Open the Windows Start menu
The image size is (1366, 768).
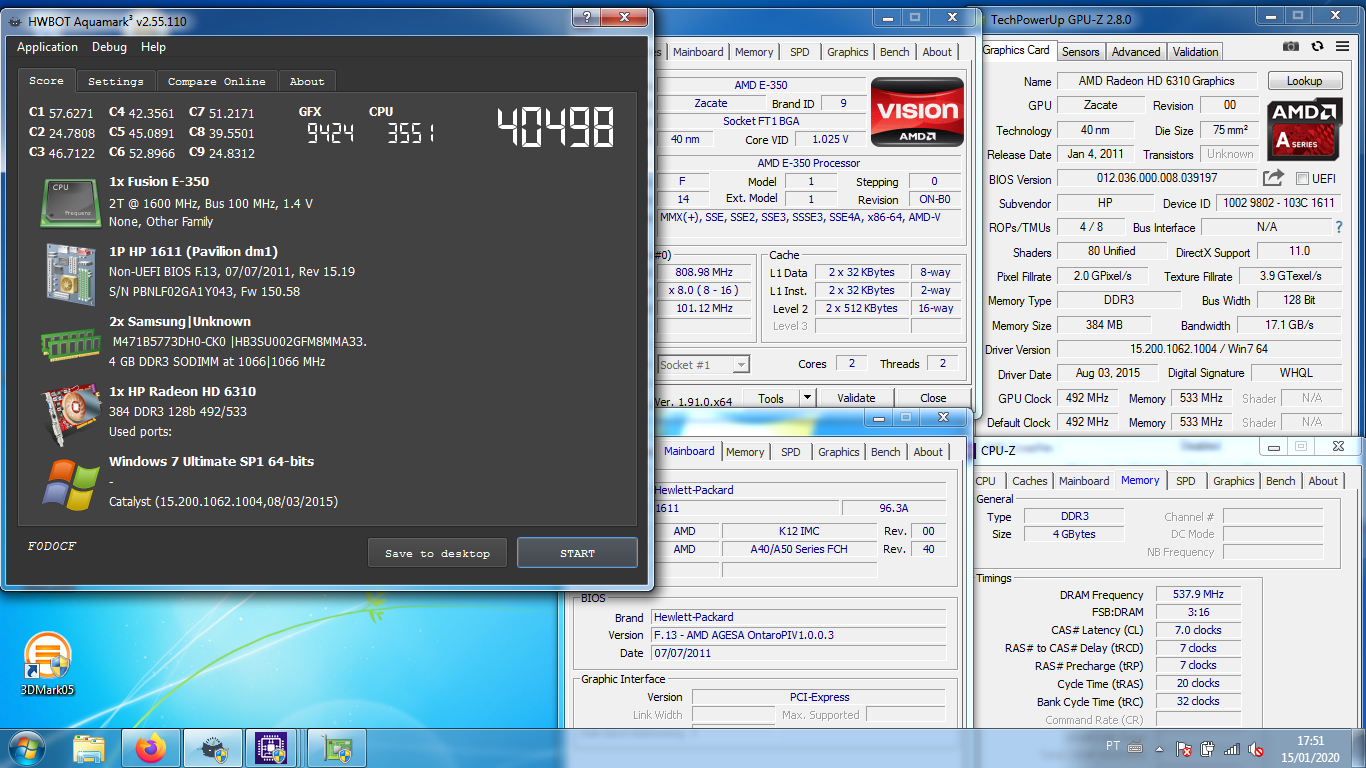27,748
